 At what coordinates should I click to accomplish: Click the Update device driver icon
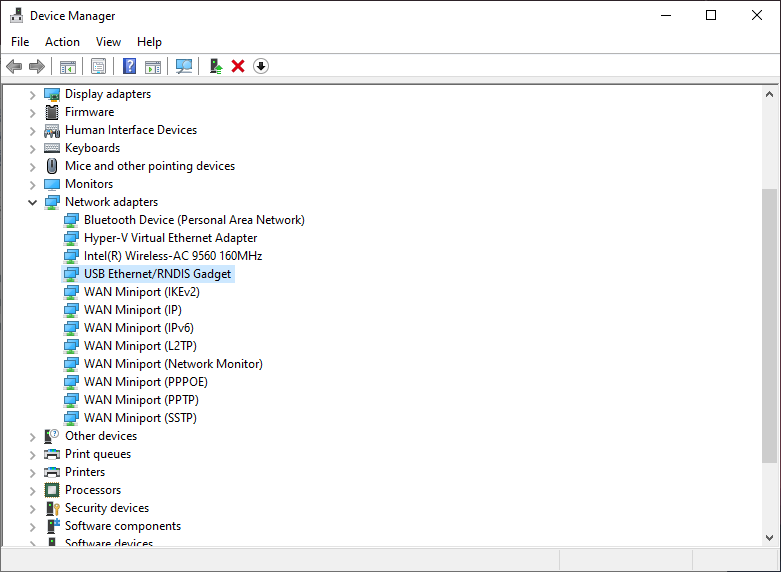(215, 66)
